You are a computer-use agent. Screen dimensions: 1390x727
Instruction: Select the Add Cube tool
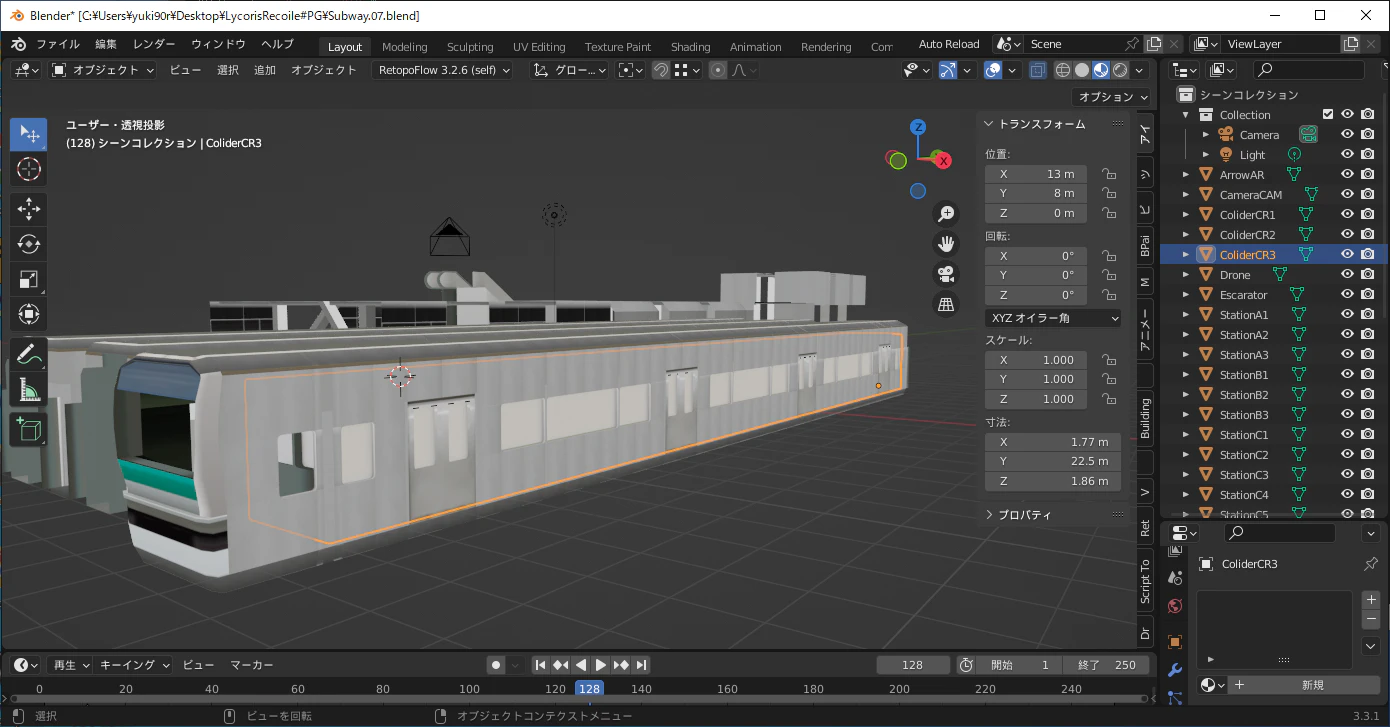29,430
